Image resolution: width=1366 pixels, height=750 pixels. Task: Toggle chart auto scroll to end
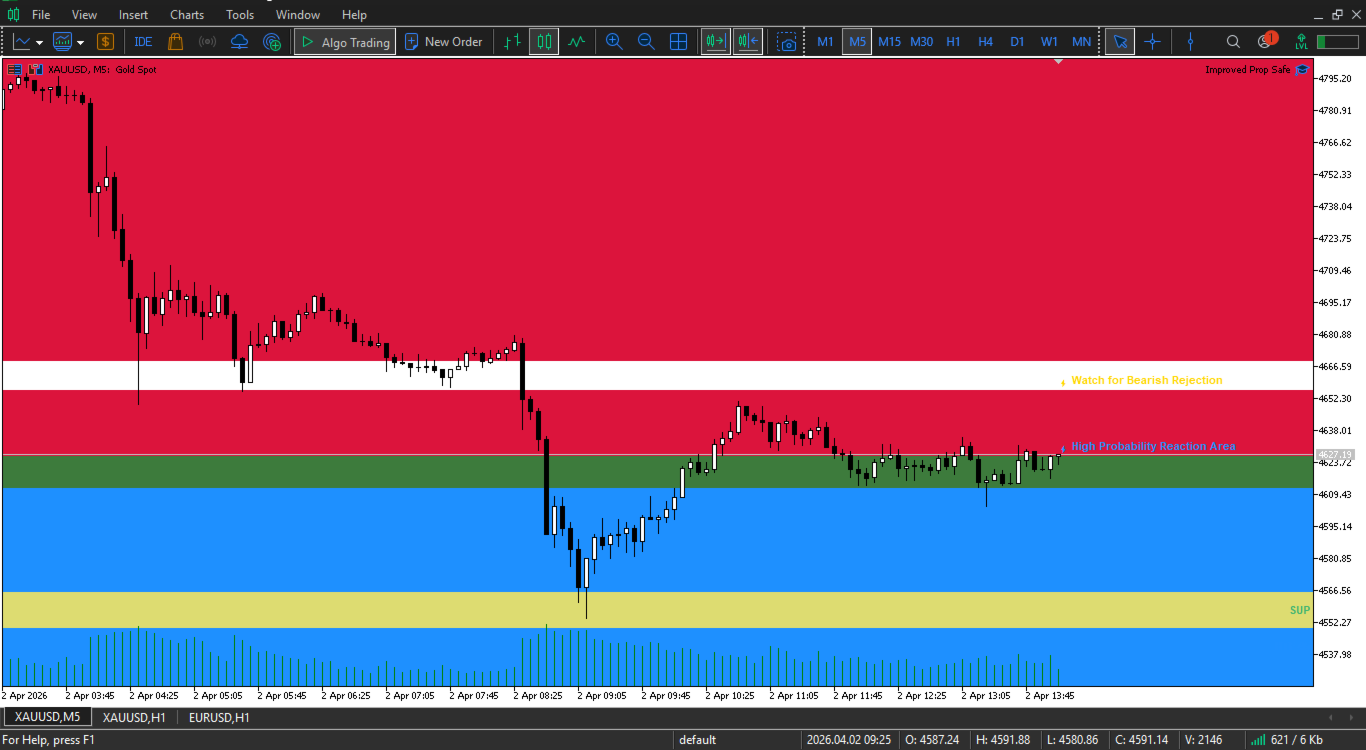[715, 42]
